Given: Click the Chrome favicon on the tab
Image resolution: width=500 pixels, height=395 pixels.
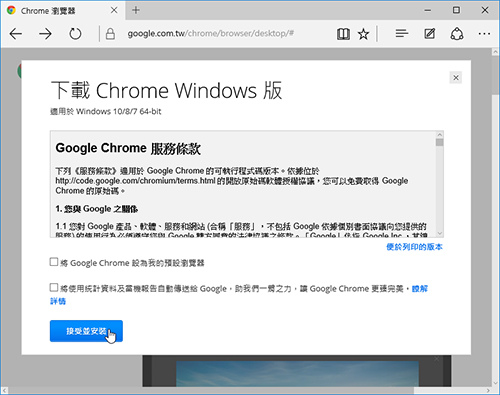Looking at the screenshot, I should 11,10.
